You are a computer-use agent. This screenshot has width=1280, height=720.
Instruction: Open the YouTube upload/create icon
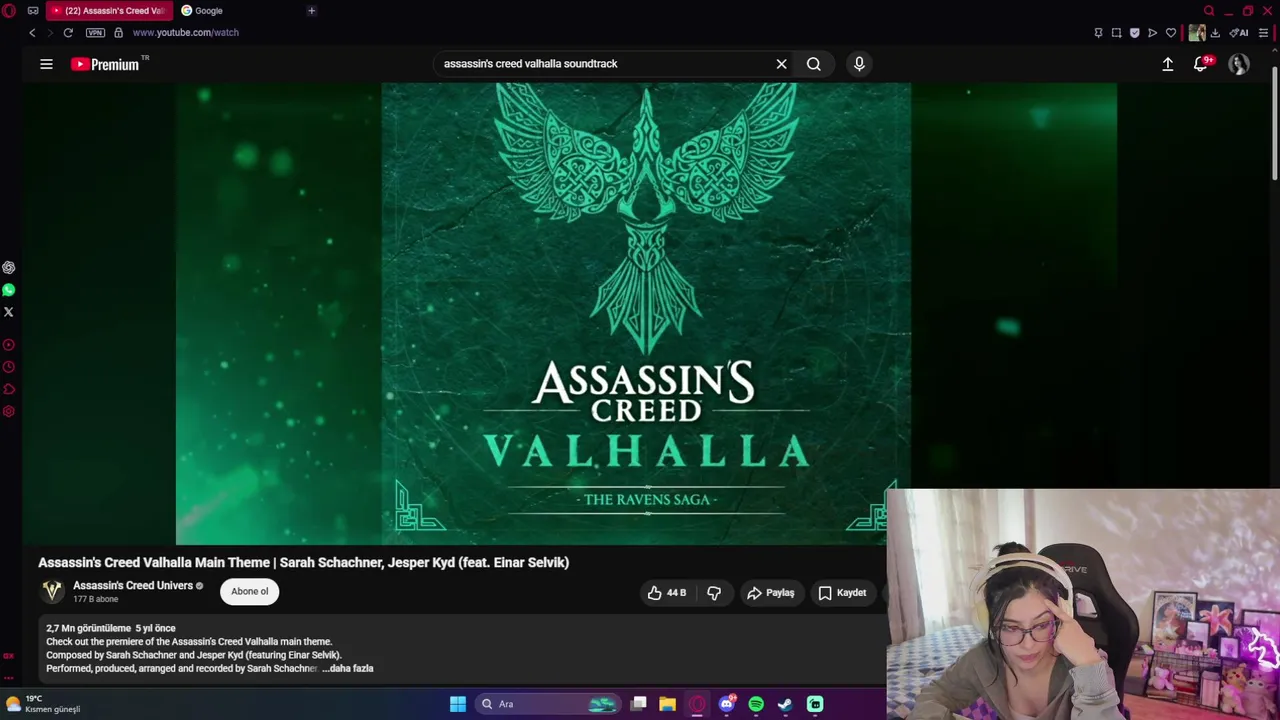pos(1167,64)
